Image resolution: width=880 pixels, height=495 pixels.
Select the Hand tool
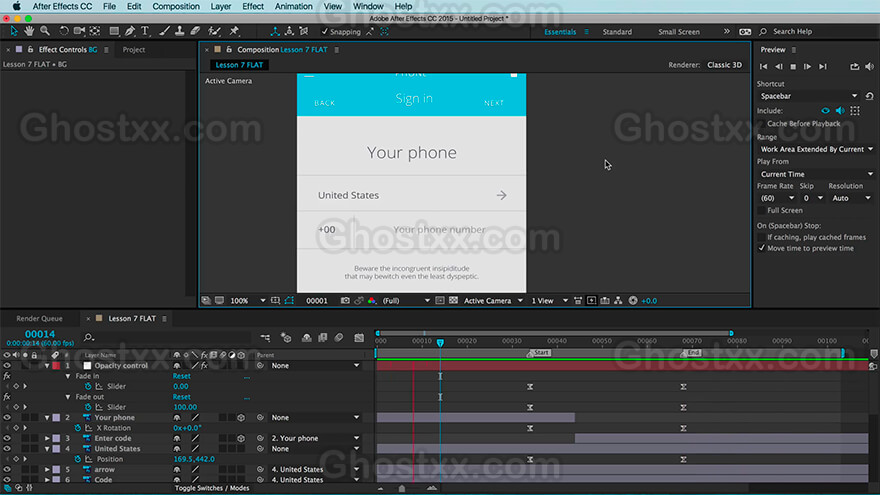click(29, 31)
